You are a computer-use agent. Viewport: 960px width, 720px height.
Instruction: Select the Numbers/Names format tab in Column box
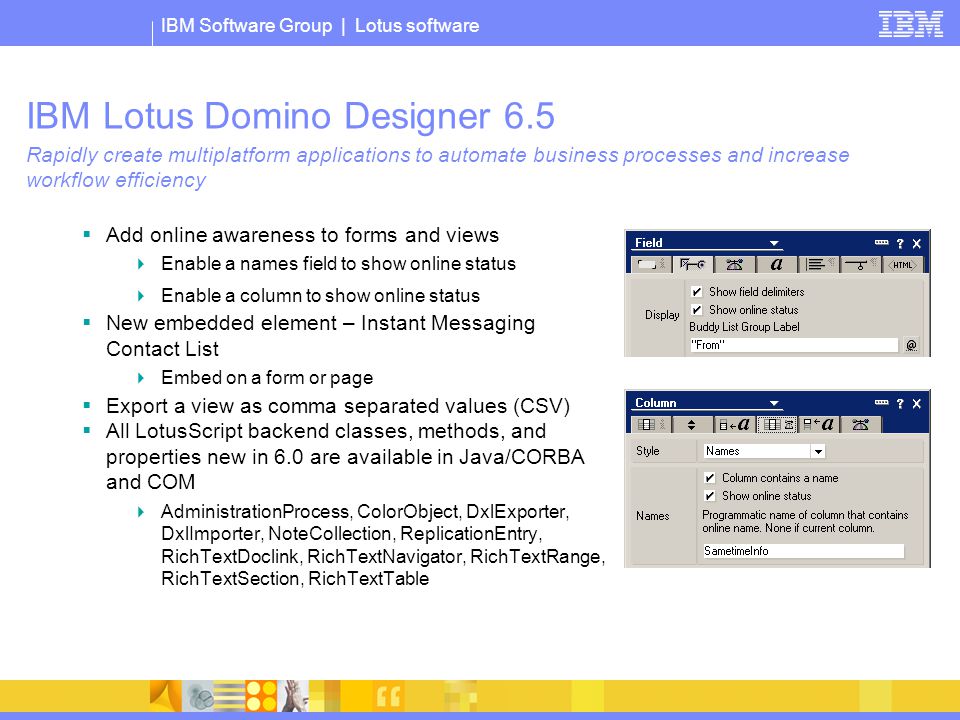pos(776,424)
